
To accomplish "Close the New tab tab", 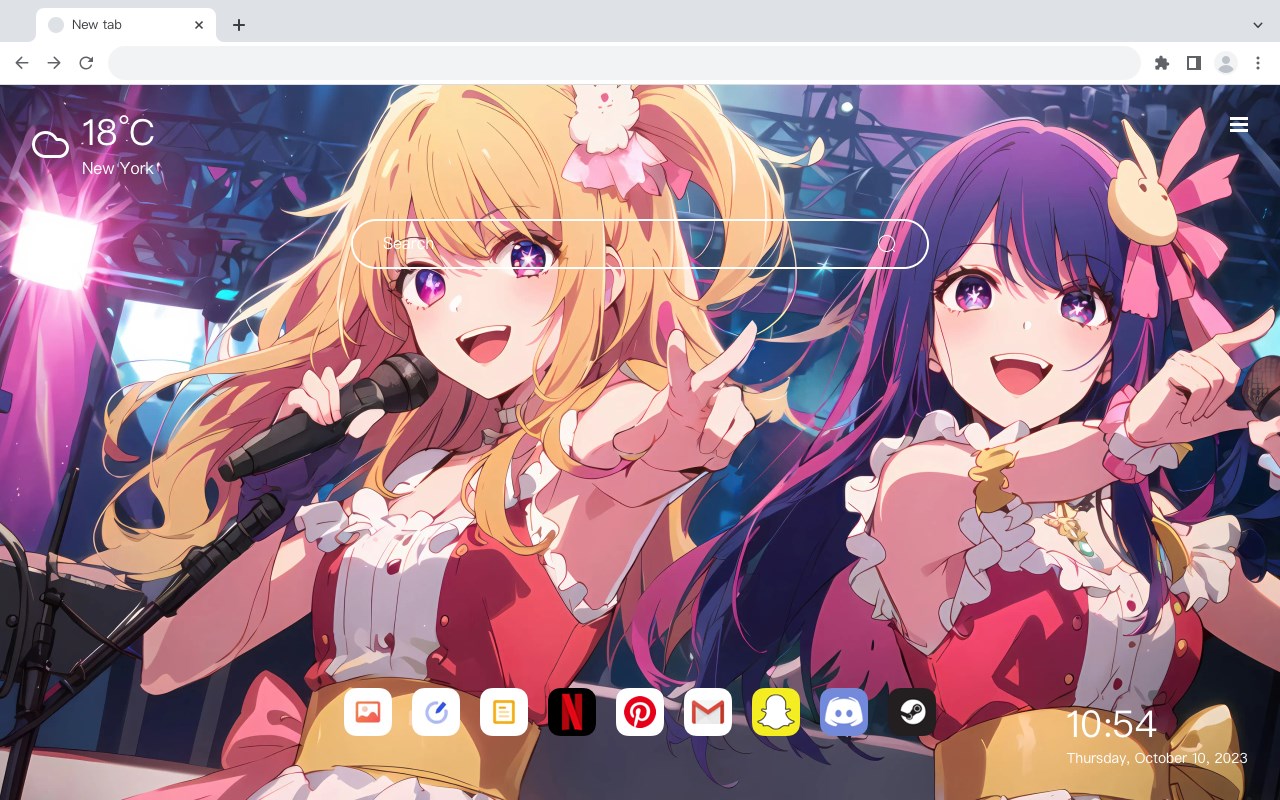I will click(x=199, y=25).
